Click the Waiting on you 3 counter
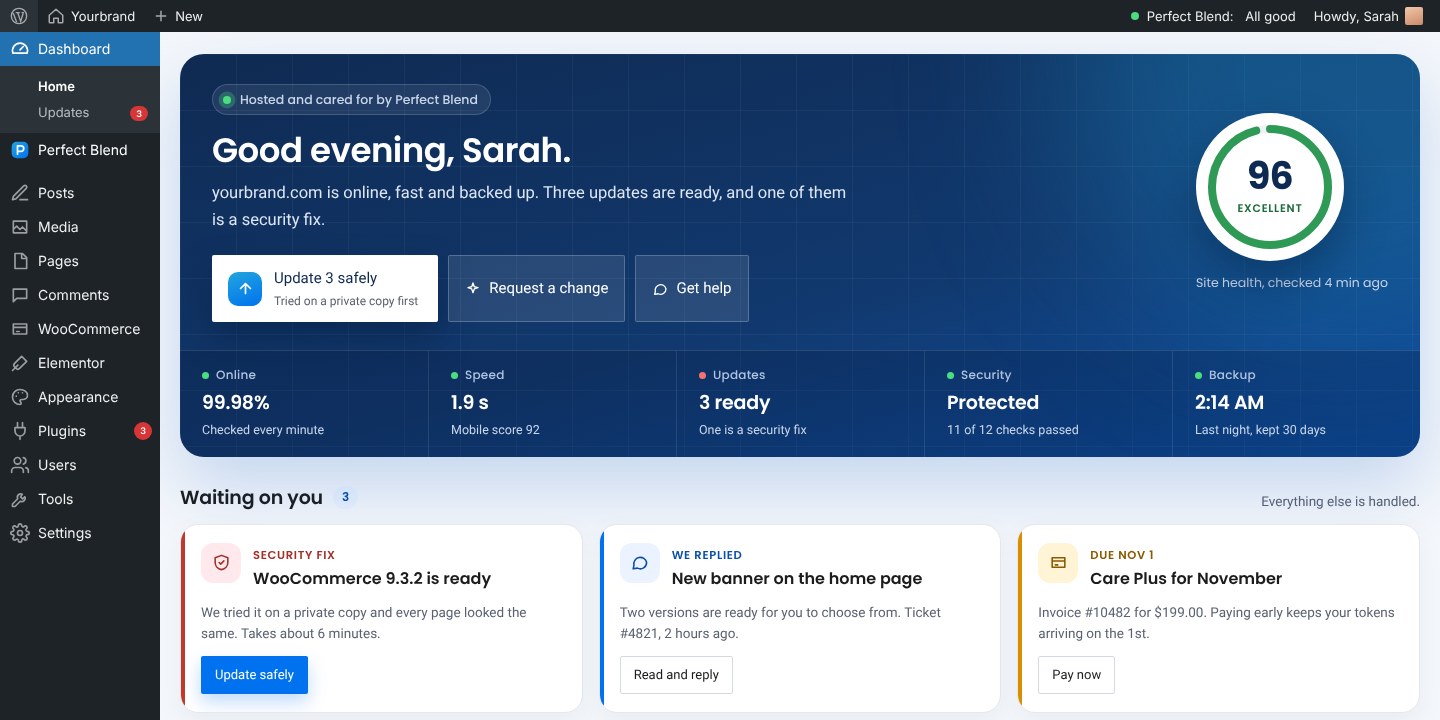 [x=345, y=497]
